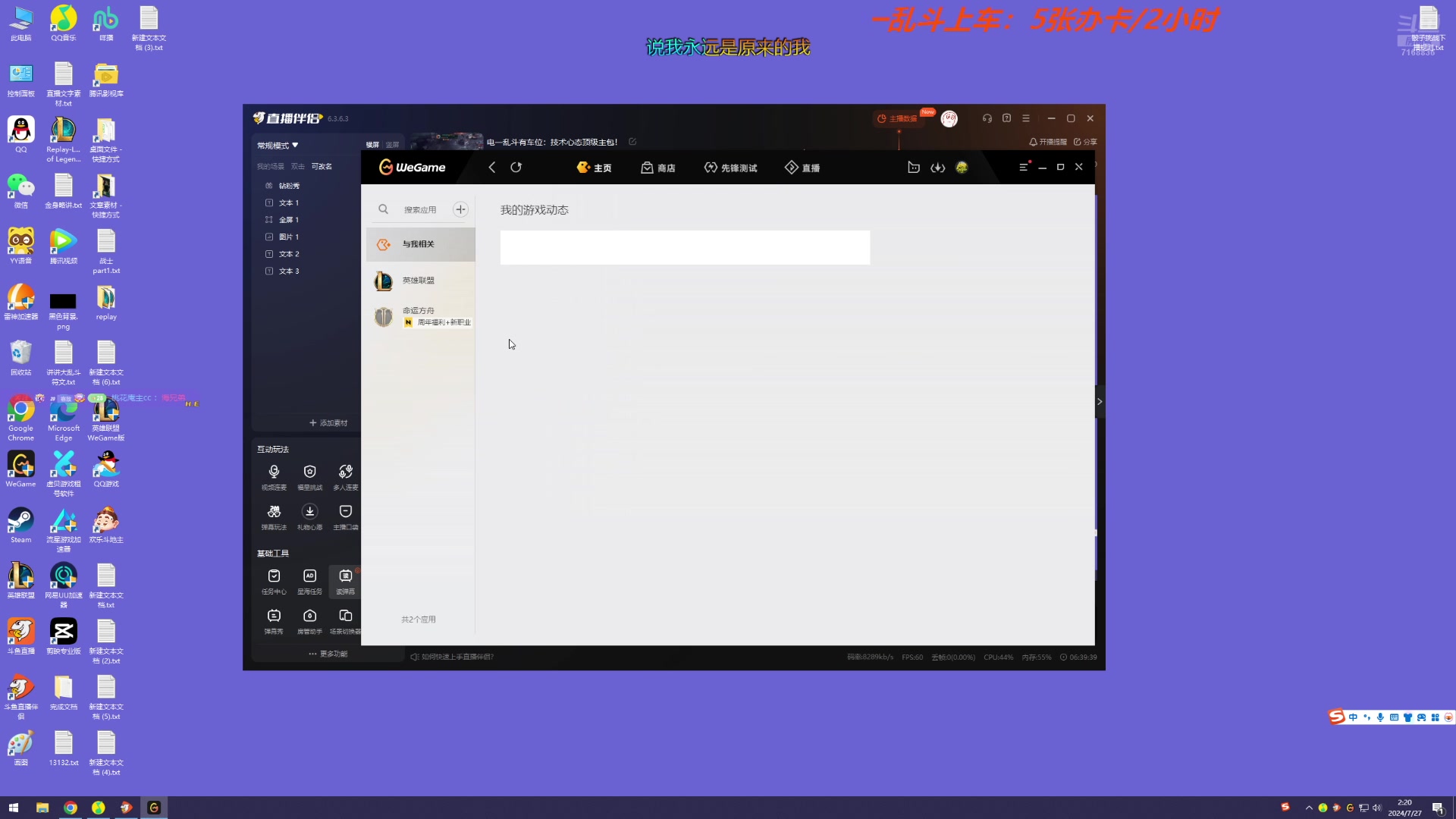This screenshot has height=819, width=1456.
Task: Click the streamer avatar in 直播伴侣
Action: pos(949,118)
